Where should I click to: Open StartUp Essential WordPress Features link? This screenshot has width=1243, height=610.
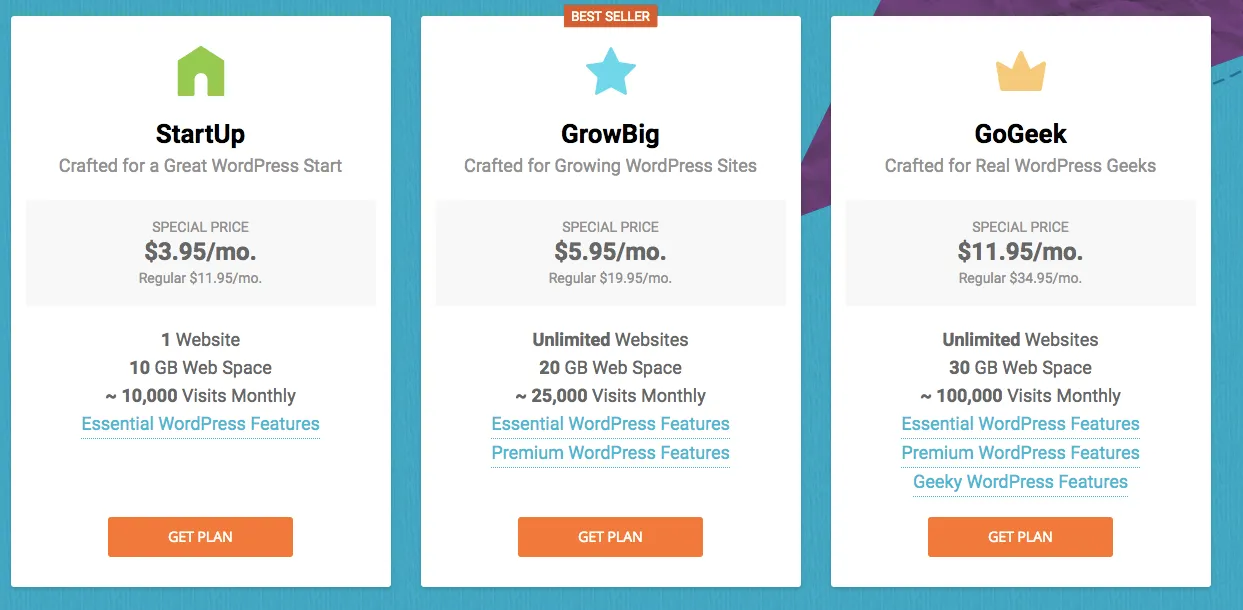pos(200,424)
